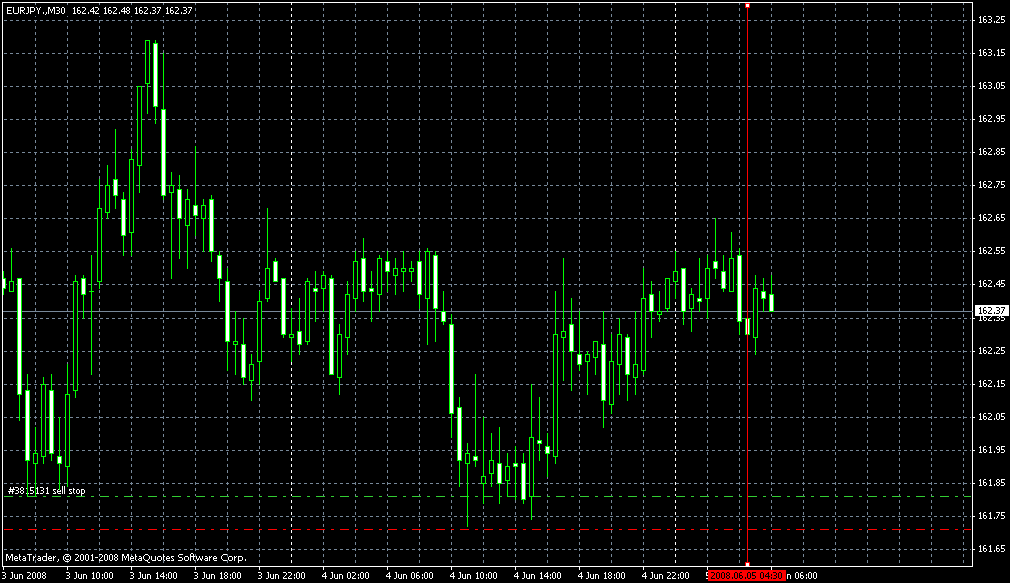Click the 161.85 price scale label
The width and height of the screenshot is (1010, 583).
pos(991,483)
